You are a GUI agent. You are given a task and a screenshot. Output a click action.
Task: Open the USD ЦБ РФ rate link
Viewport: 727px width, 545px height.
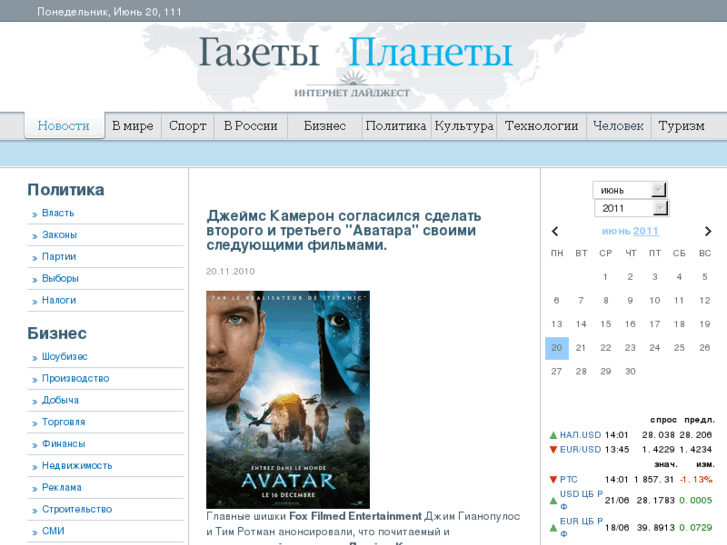pyautogui.click(x=581, y=500)
